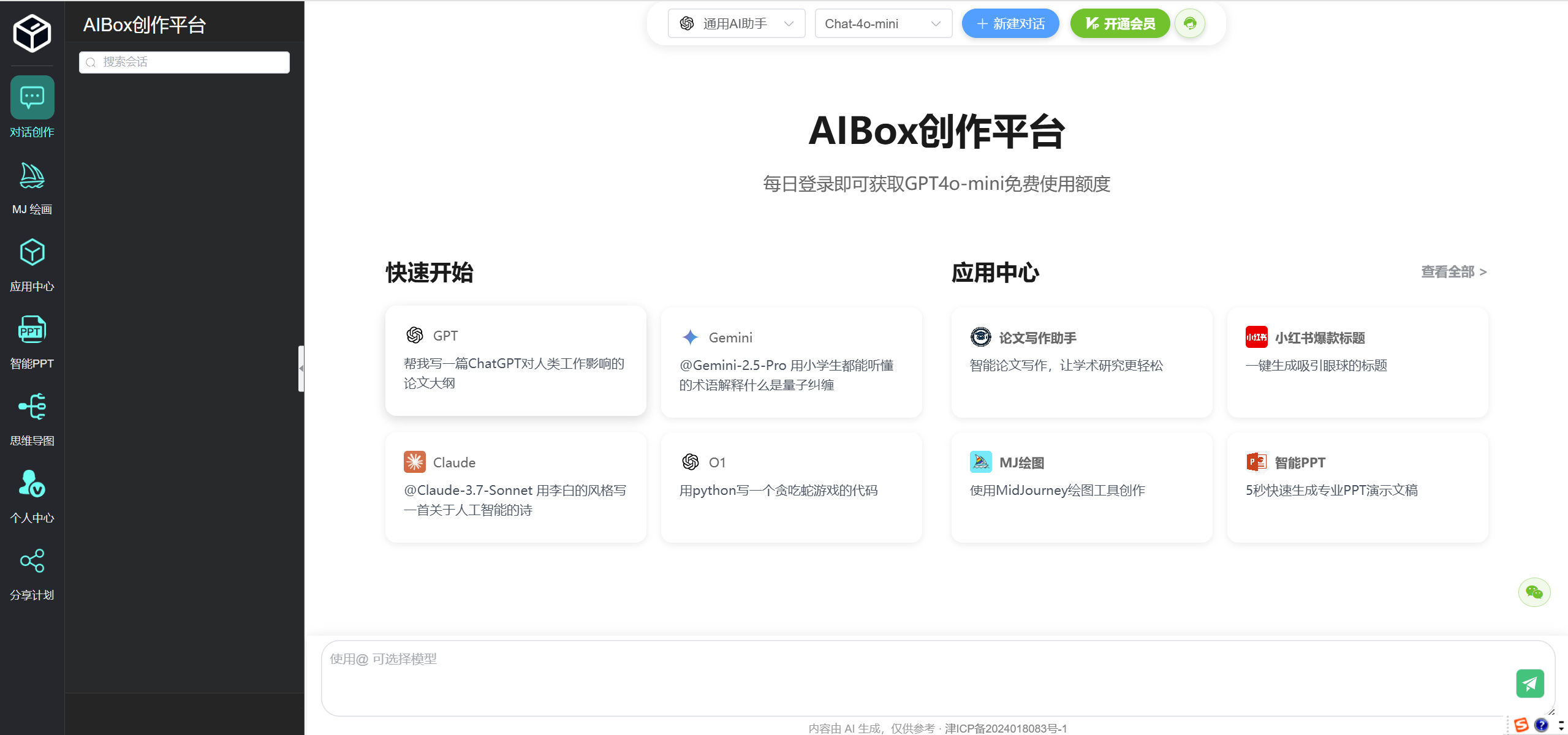This screenshot has height=735, width=1568.
Task: Click 使用MidJourney绘图工具创作 description
Action: [x=1058, y=490]
